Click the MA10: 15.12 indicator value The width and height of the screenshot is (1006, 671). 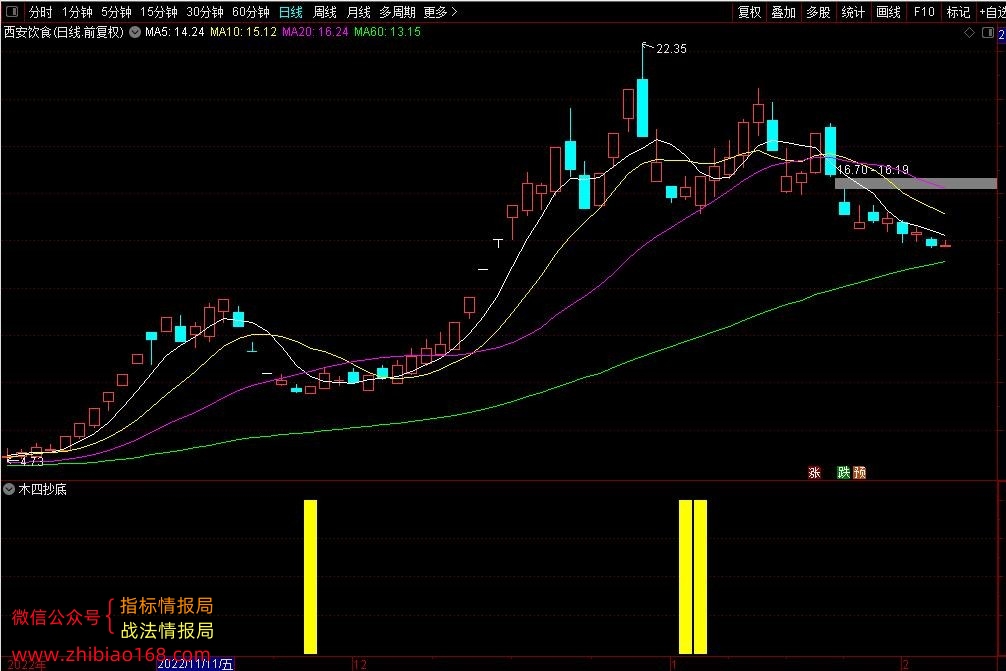pyautogui.click(x=243, y=32)
